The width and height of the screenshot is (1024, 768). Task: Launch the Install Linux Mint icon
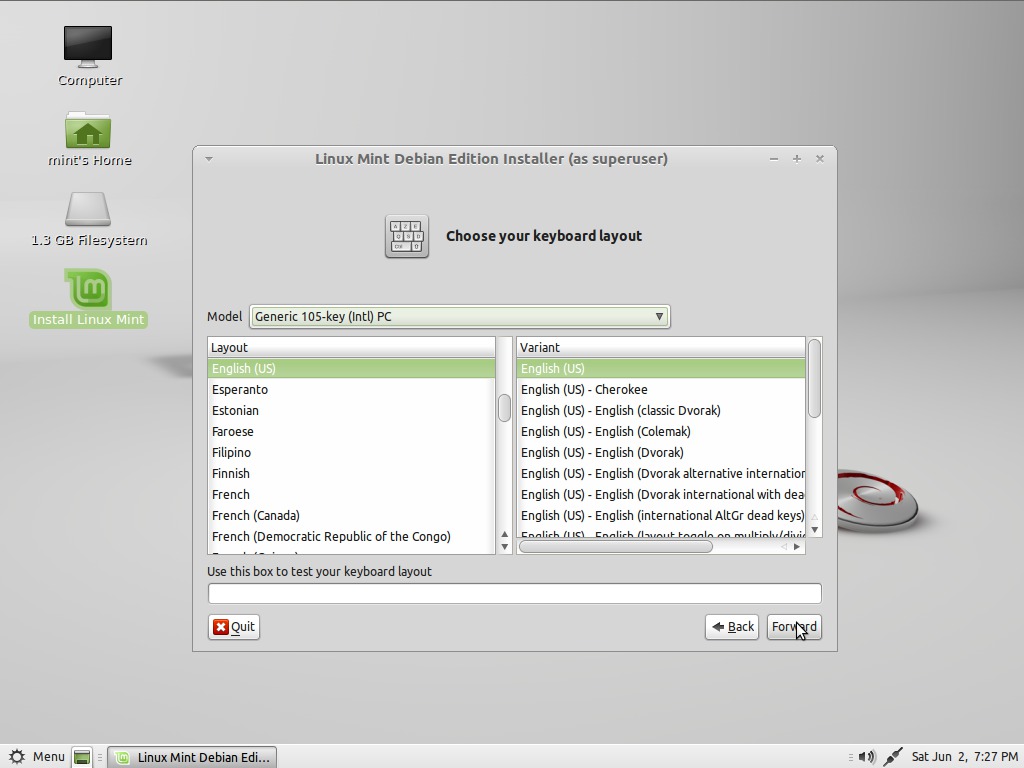88,288
